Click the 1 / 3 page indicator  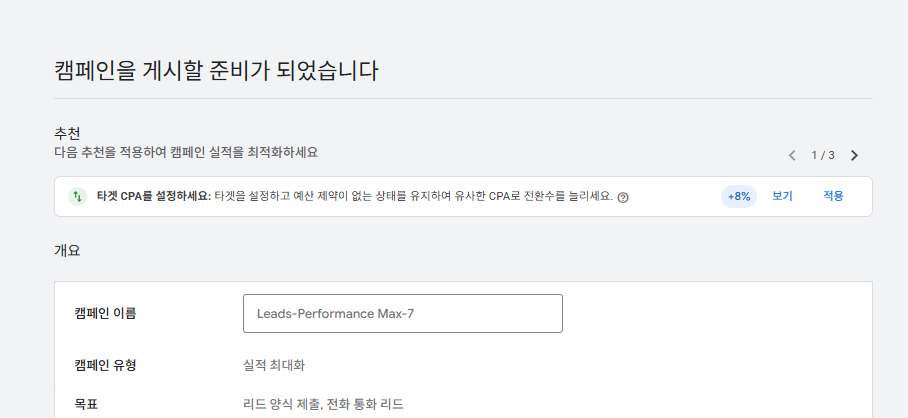point(823,155)
